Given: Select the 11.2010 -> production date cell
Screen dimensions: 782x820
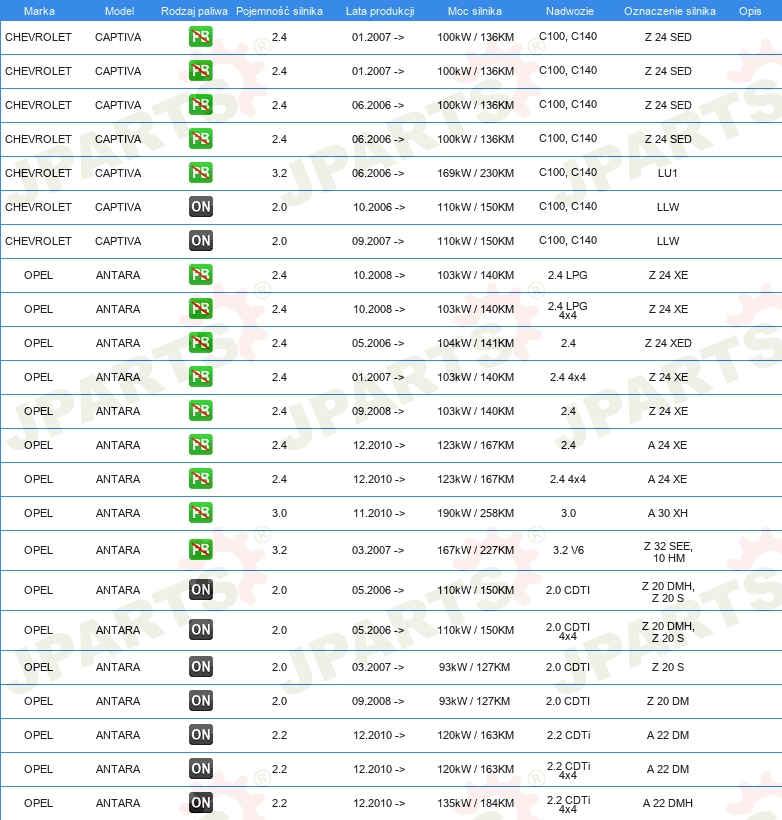Looking at the screenshot, I should coord(379,513).
